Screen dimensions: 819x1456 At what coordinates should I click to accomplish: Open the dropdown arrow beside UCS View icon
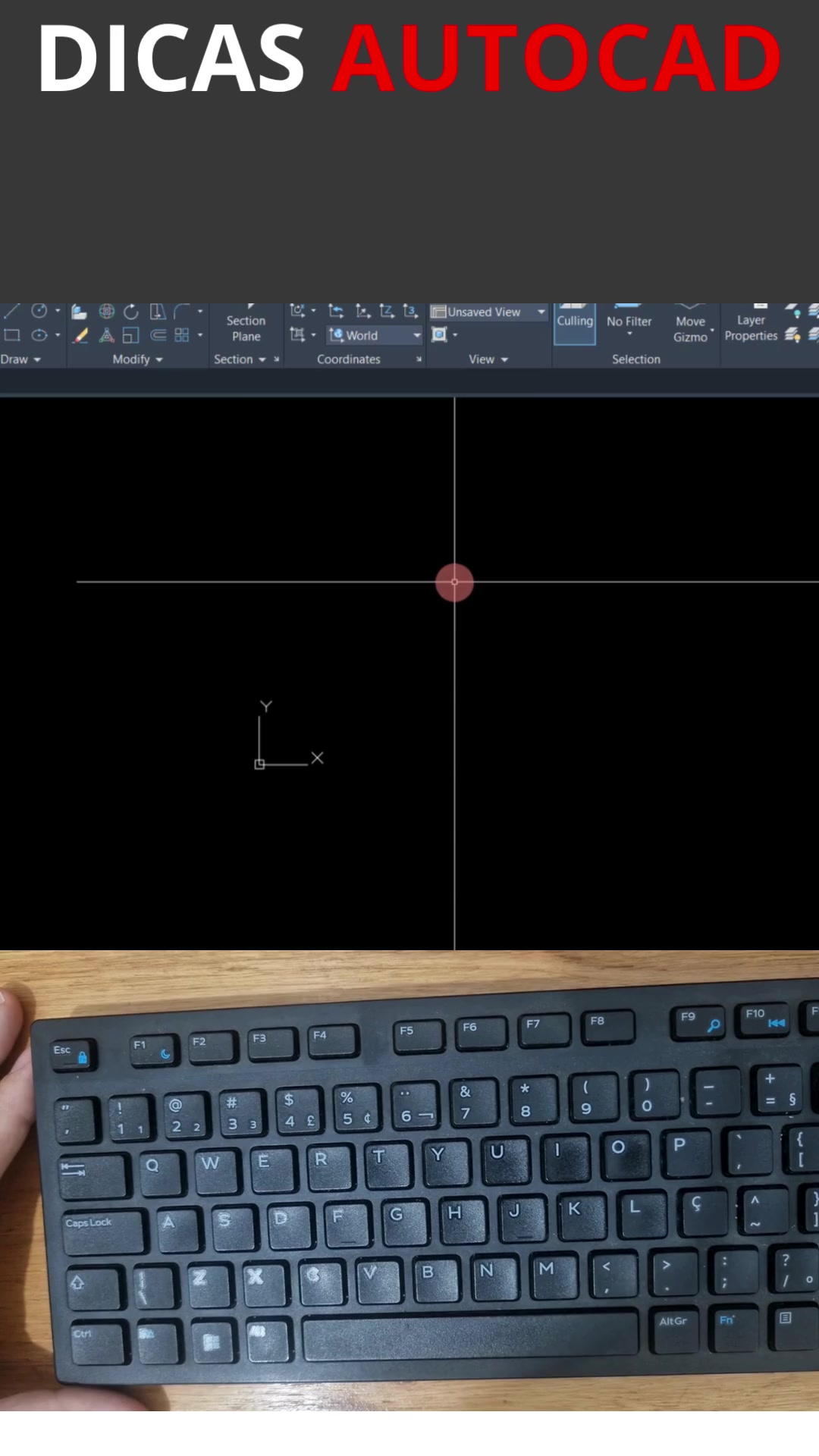pyautogui.click(x=313, y=334)
